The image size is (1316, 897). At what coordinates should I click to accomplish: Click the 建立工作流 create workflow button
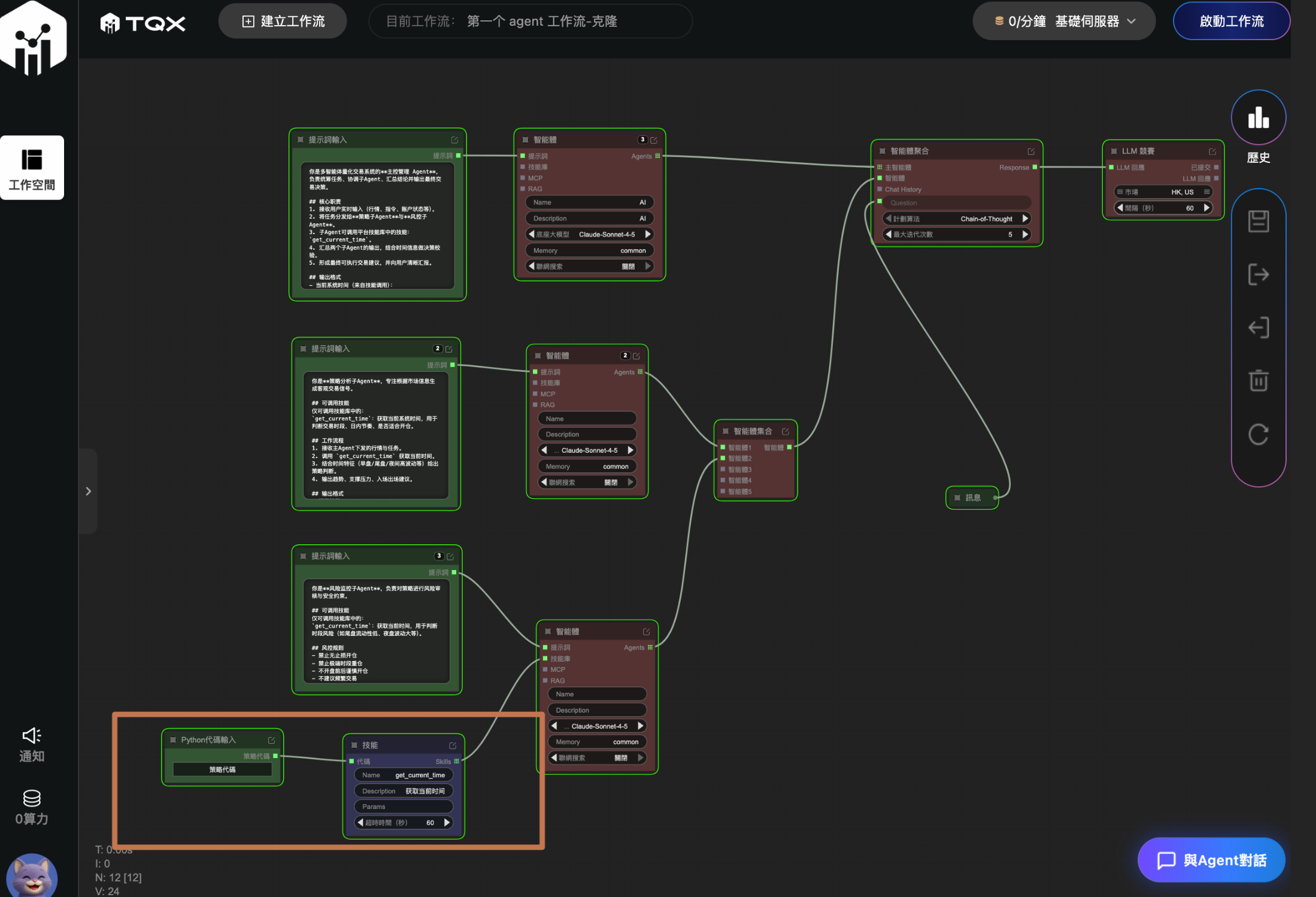pos(283,22)
